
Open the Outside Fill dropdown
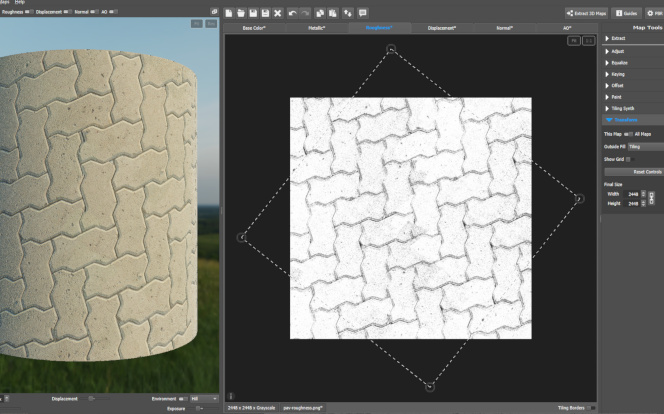point(644,146)
